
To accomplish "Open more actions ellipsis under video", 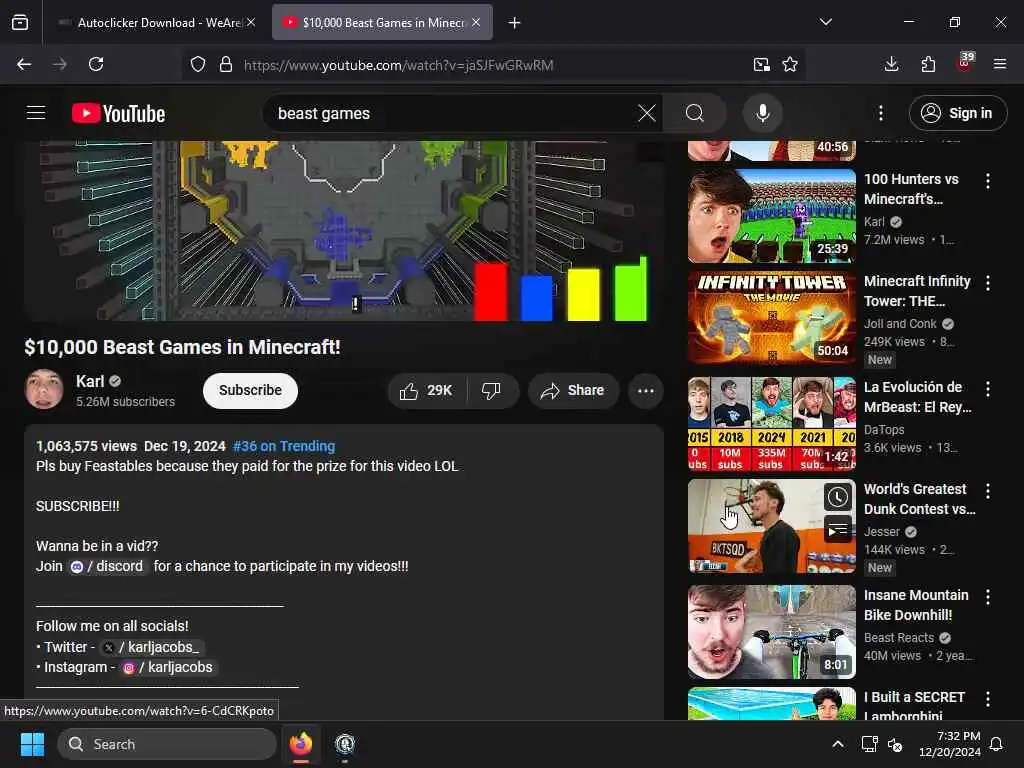I will (645, 391).
